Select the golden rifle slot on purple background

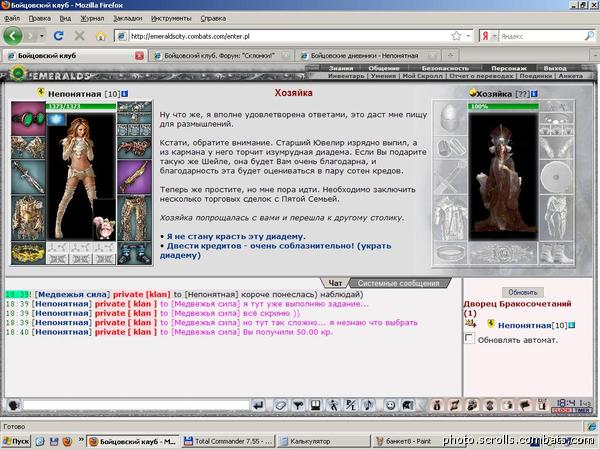pyautogui.click(x=134, y=177)
